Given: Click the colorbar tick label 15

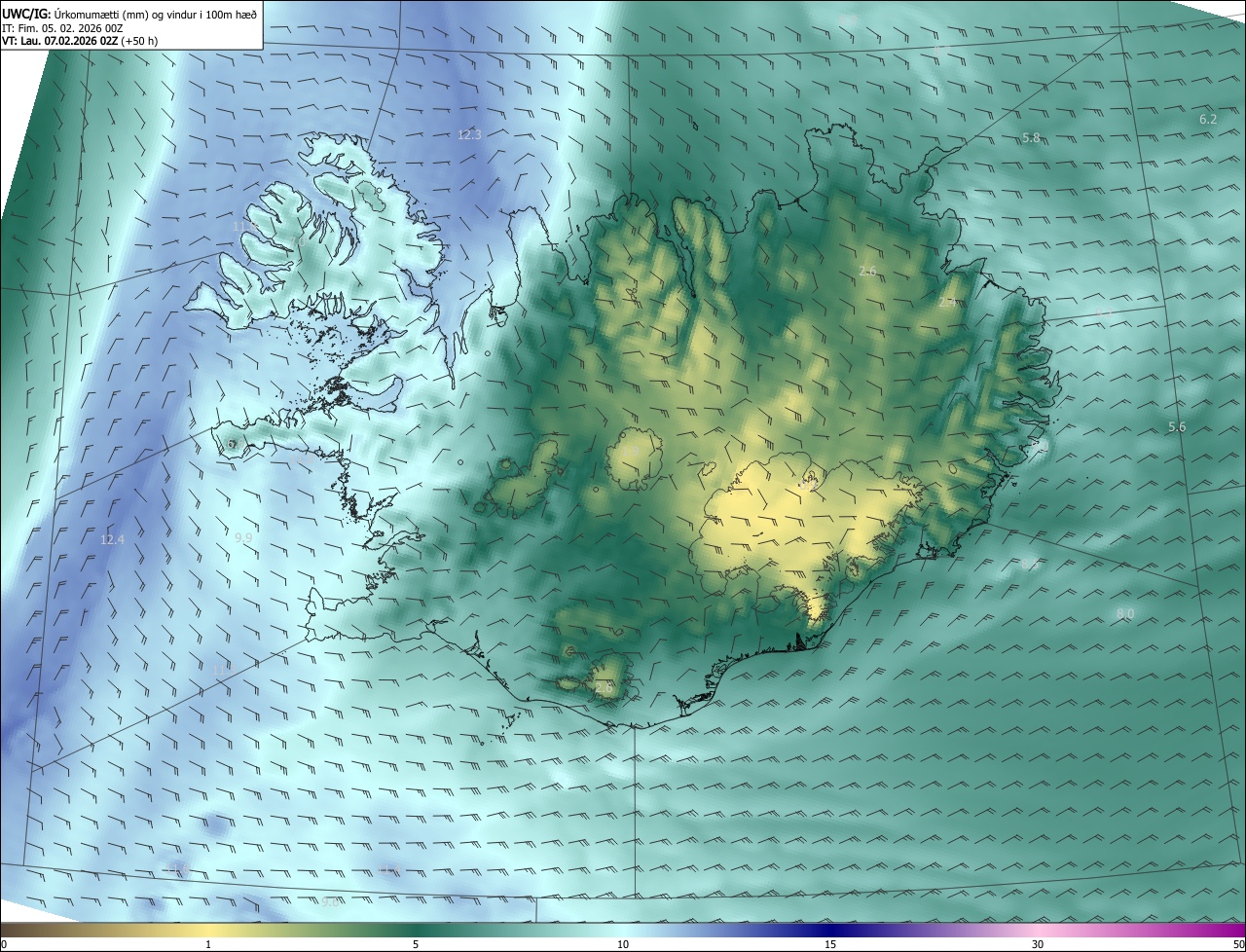Looking at the screenshot, I should coord(830,944).
